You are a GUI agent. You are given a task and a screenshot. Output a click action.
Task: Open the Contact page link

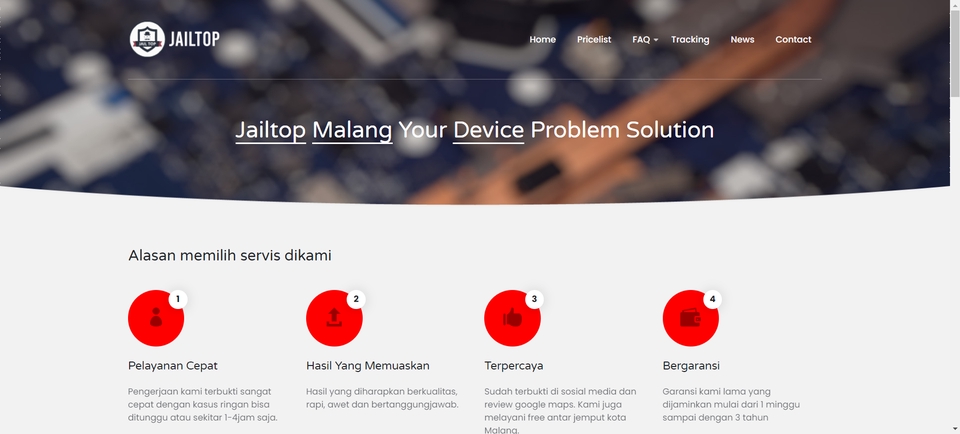[x=793, y=39]
